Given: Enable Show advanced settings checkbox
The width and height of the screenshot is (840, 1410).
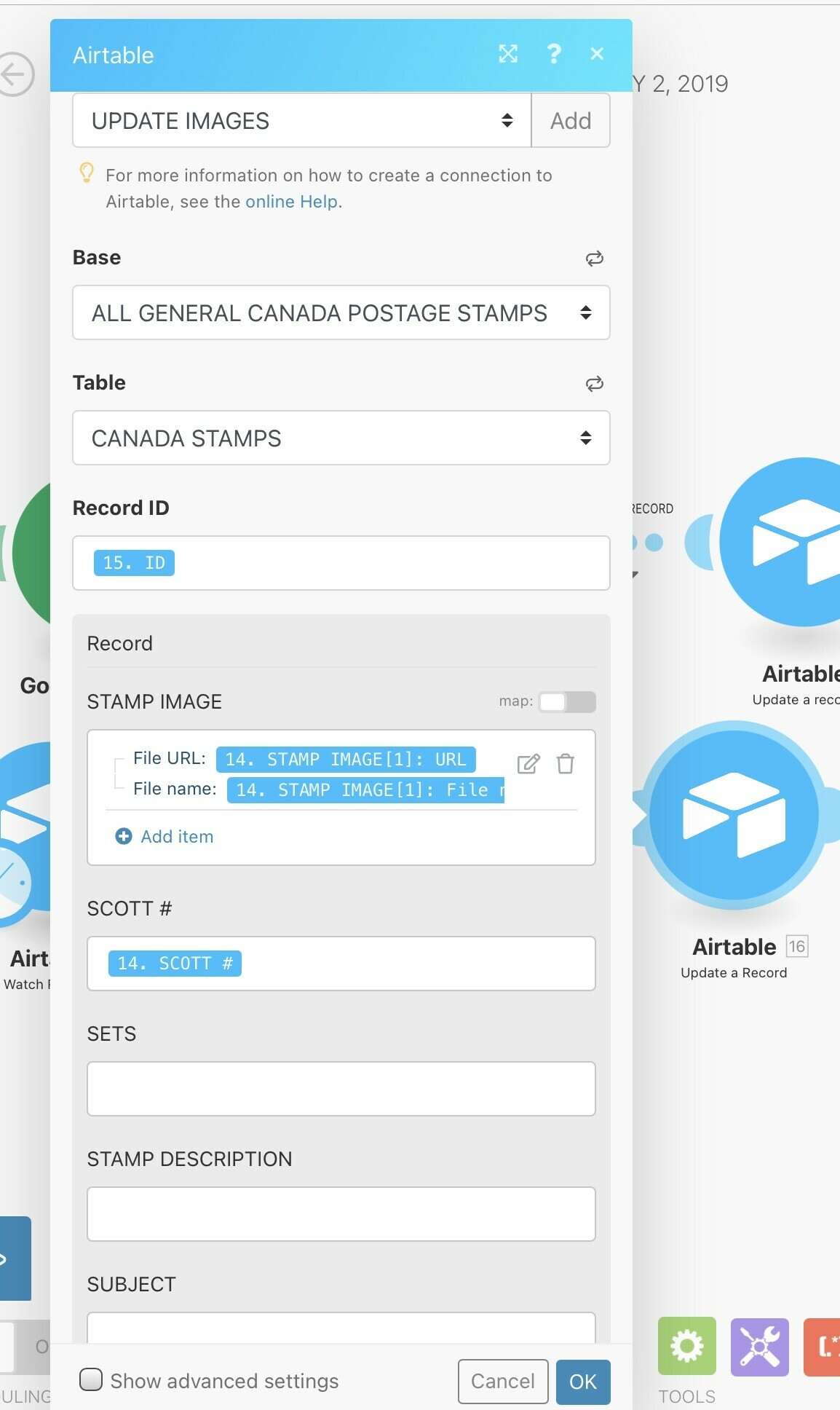Looking at the screenshot, I should (91, 1379).
